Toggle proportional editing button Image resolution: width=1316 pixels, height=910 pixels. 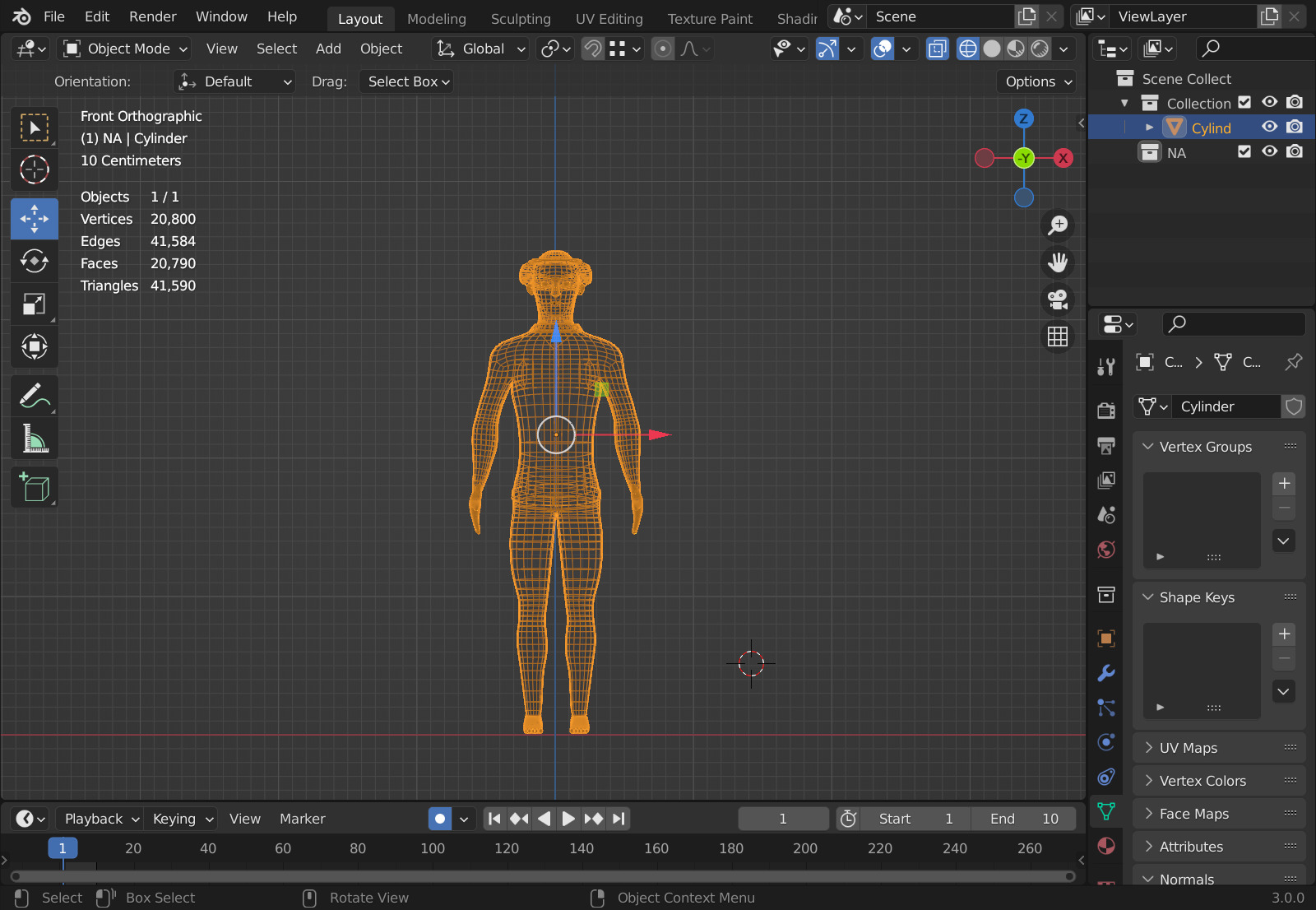[662, 49]
